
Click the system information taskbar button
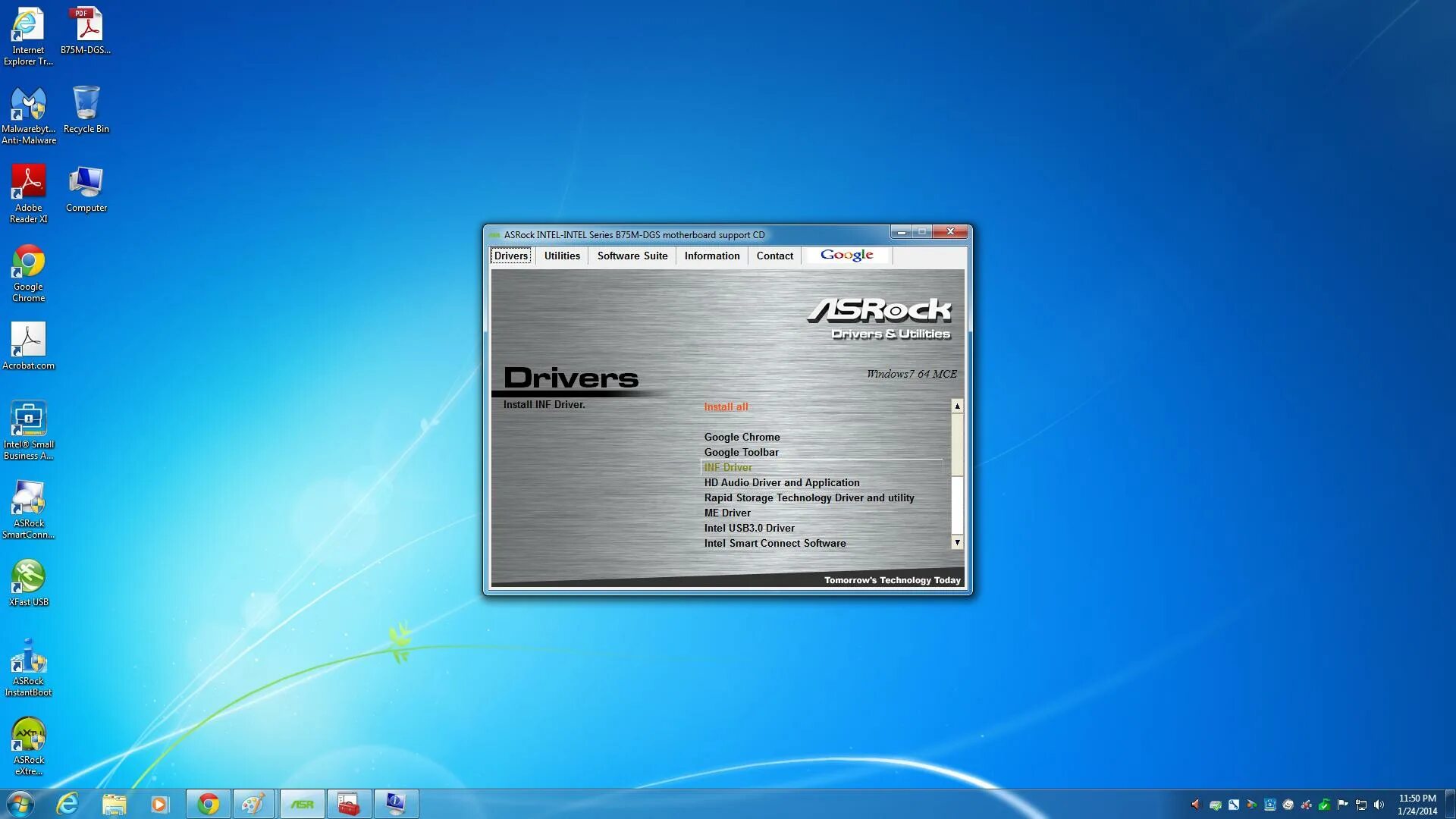click(396, 804)
